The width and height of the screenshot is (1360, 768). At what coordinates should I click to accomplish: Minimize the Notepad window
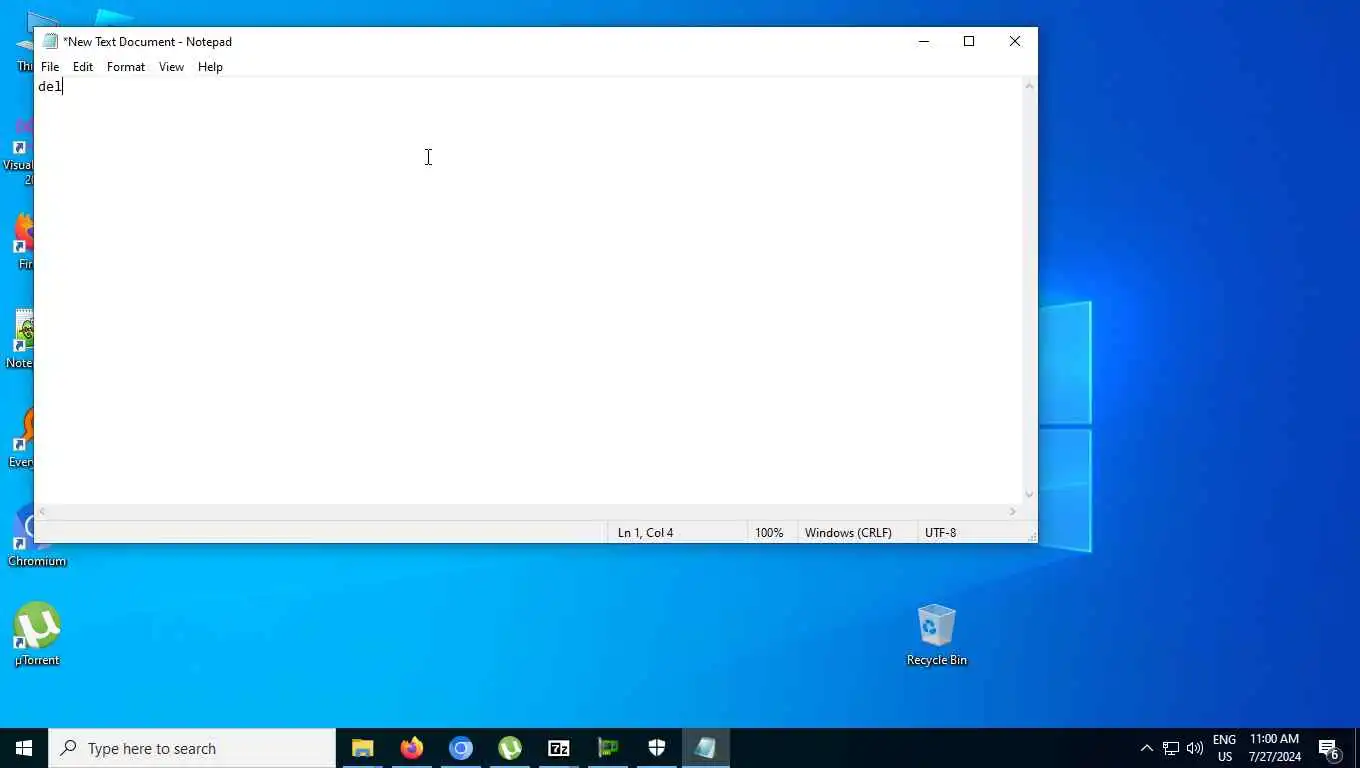pos(924,41)
